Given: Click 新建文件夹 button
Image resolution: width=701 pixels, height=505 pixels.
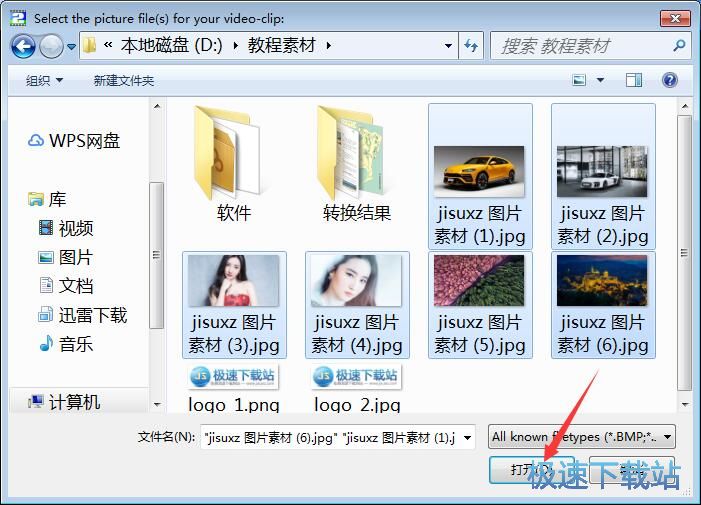Looking at the screenshot, I should coord(124,81).
